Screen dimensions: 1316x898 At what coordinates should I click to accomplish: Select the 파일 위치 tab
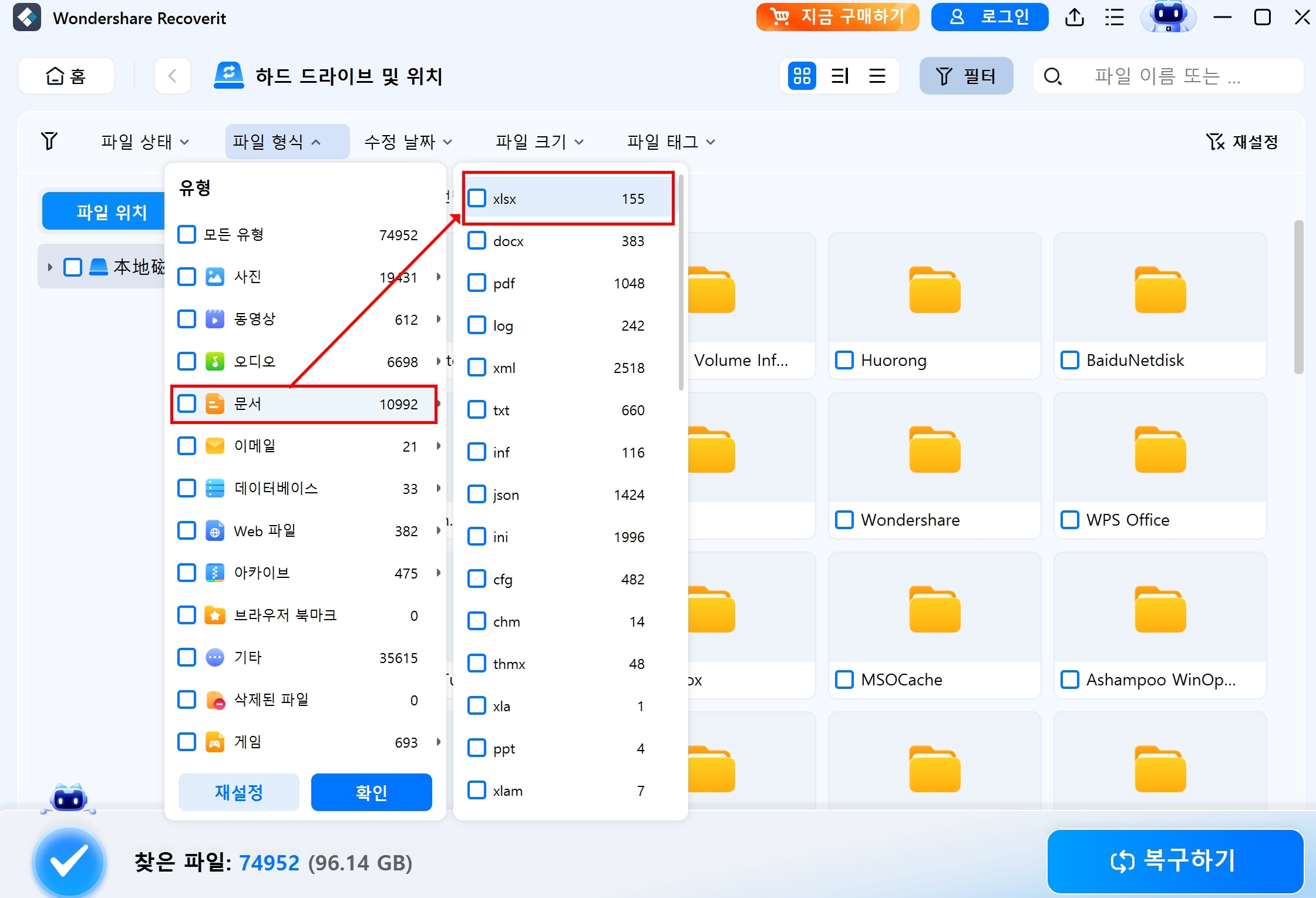(112, 211)
